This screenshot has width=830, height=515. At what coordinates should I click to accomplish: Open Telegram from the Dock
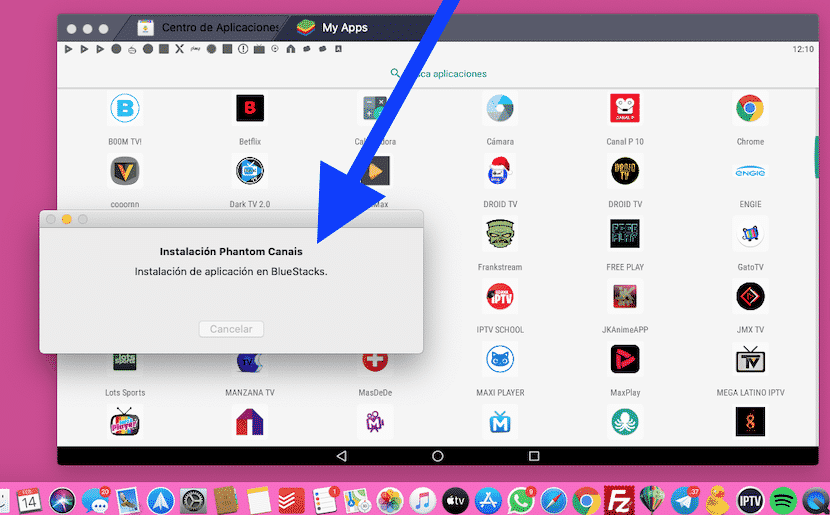click(684, 501)
